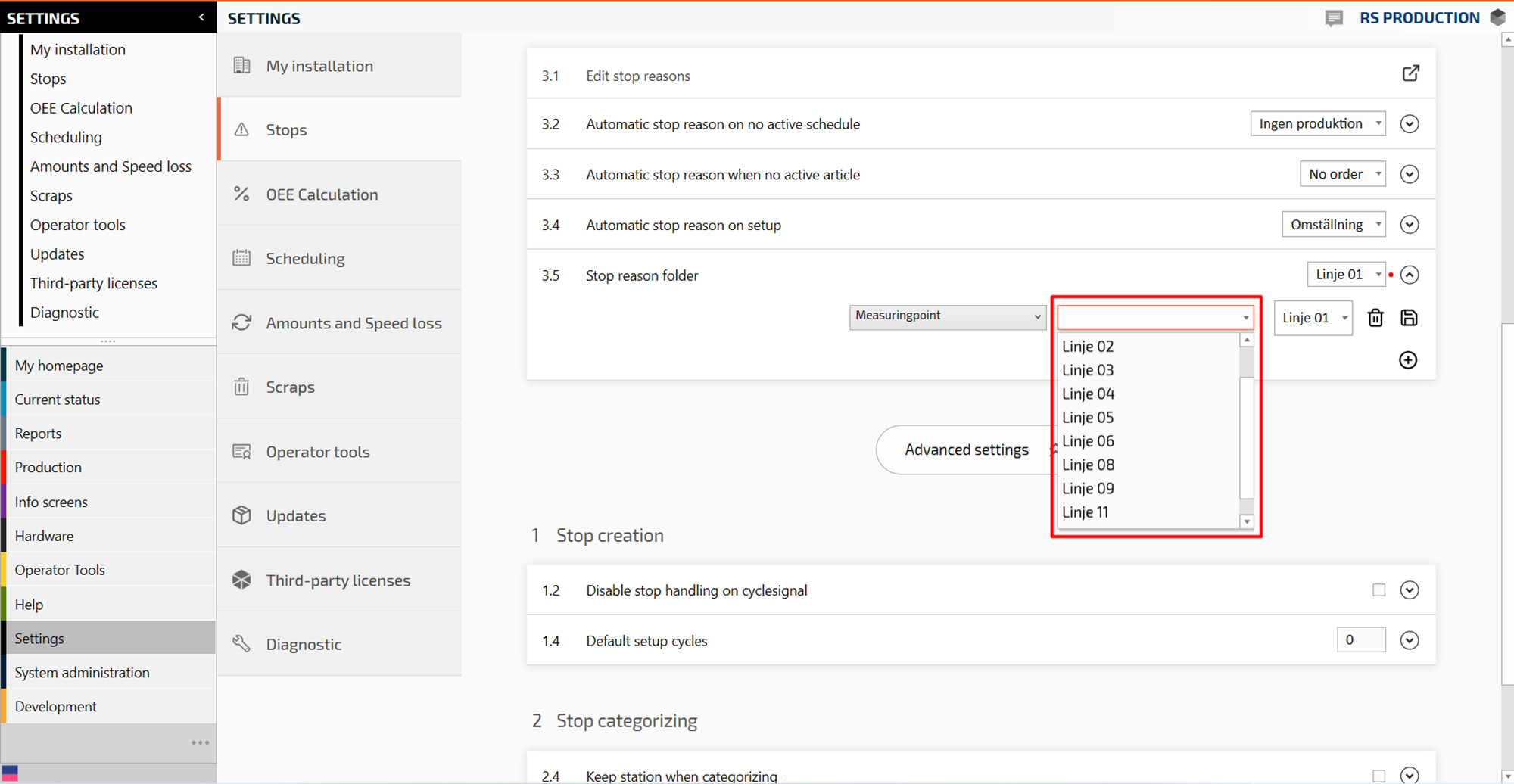Open Edit stop reasons external link icon
1514x784 pixels.
[x=1410, y=73]
